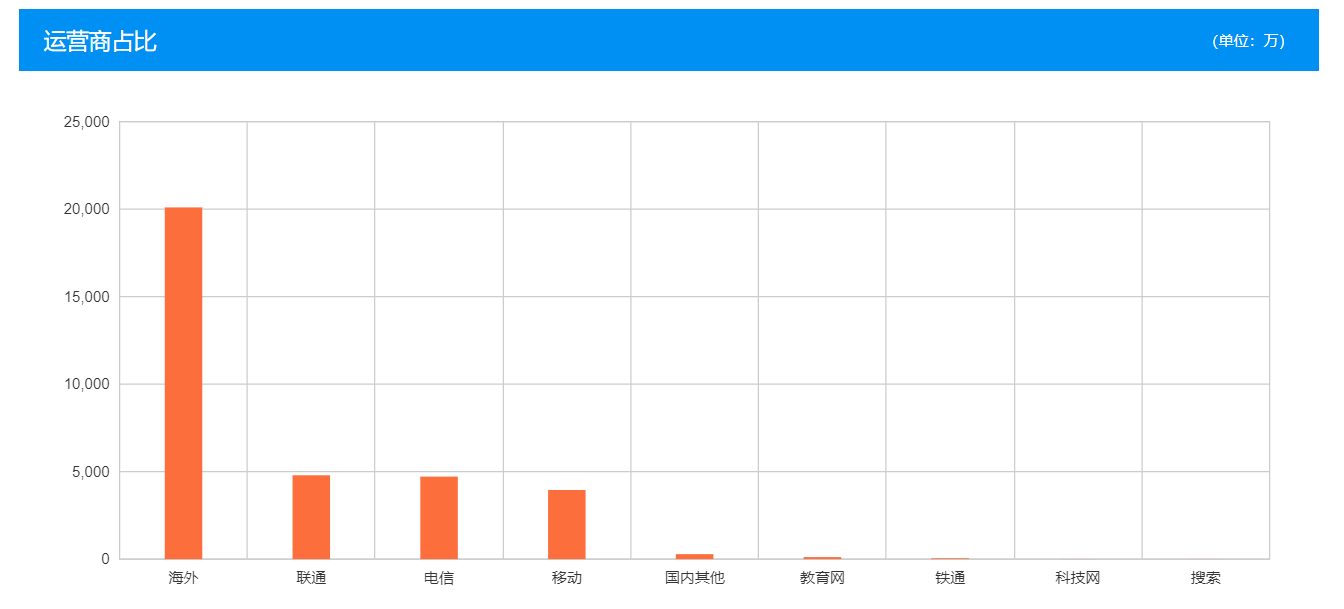Click the 25,000 y-axis label
1344x609 pixels.
86,122
